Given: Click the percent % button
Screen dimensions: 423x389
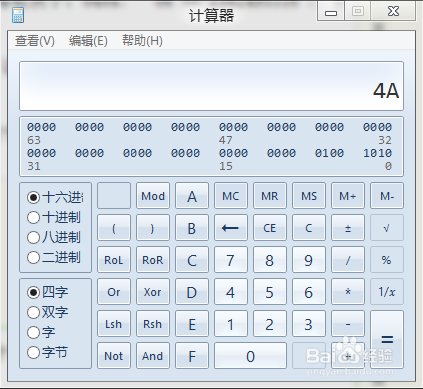Looking at the screenshot, I should coord(387,260).
